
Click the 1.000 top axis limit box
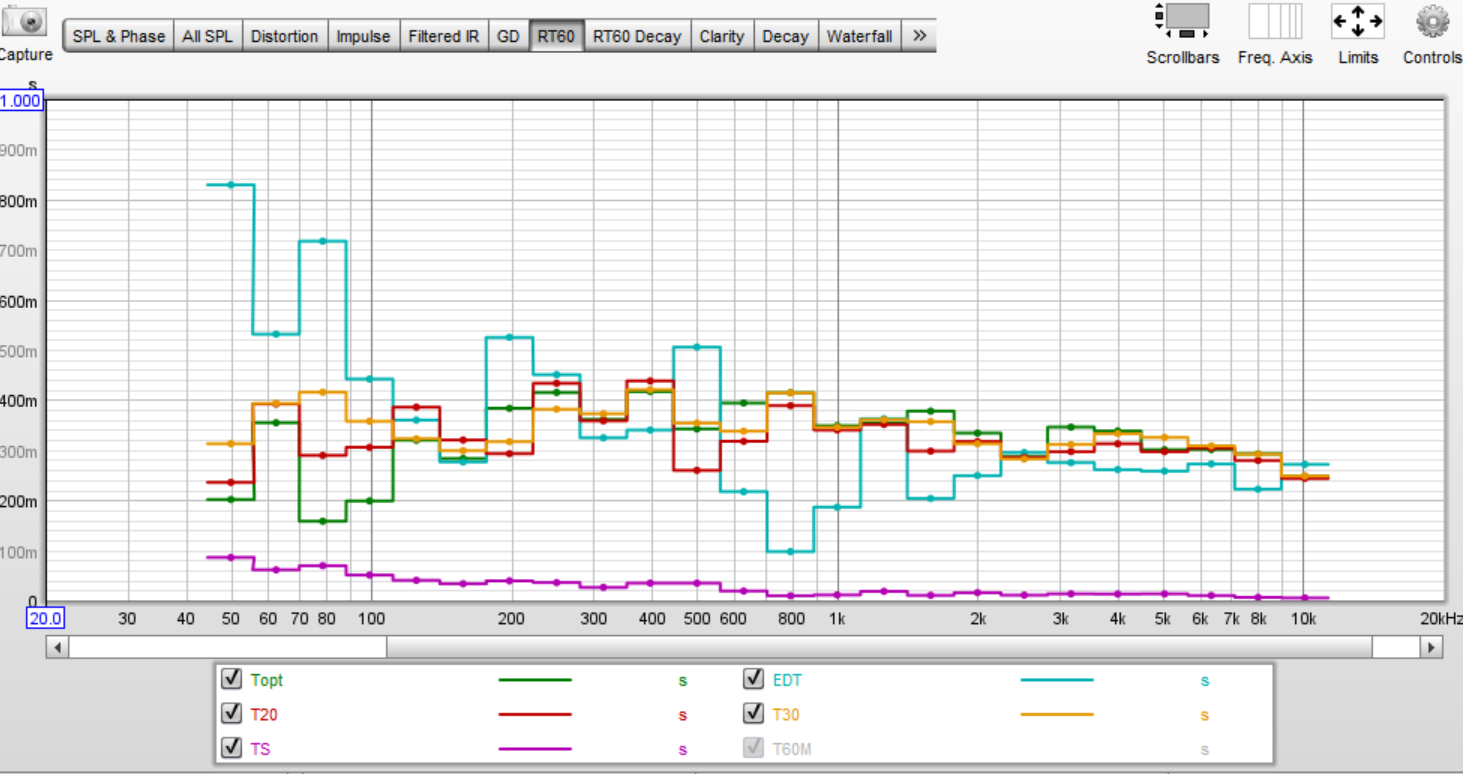click(x=21, y=101)
